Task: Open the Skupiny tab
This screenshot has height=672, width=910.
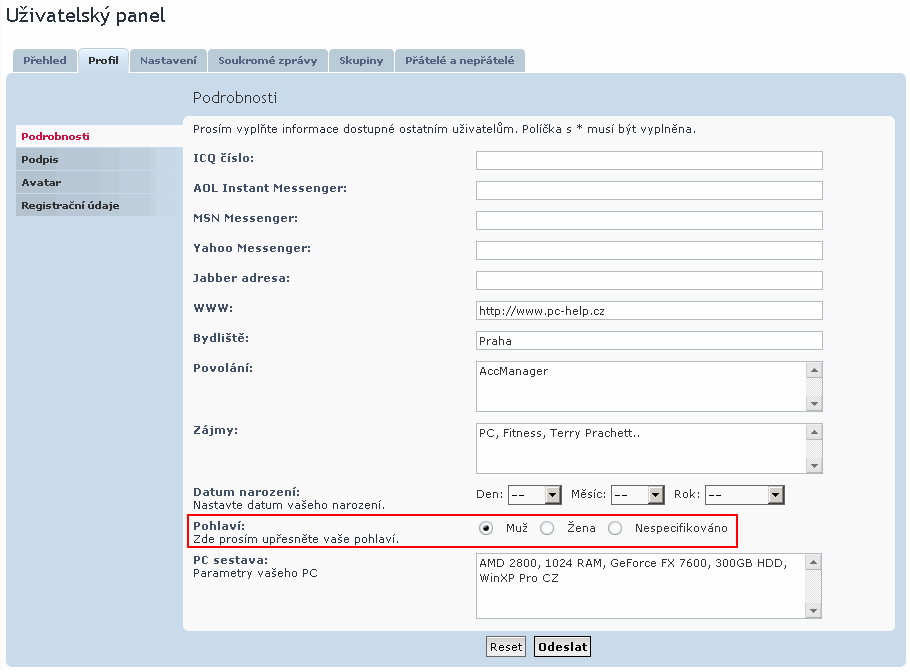Action: coord(361,61)
